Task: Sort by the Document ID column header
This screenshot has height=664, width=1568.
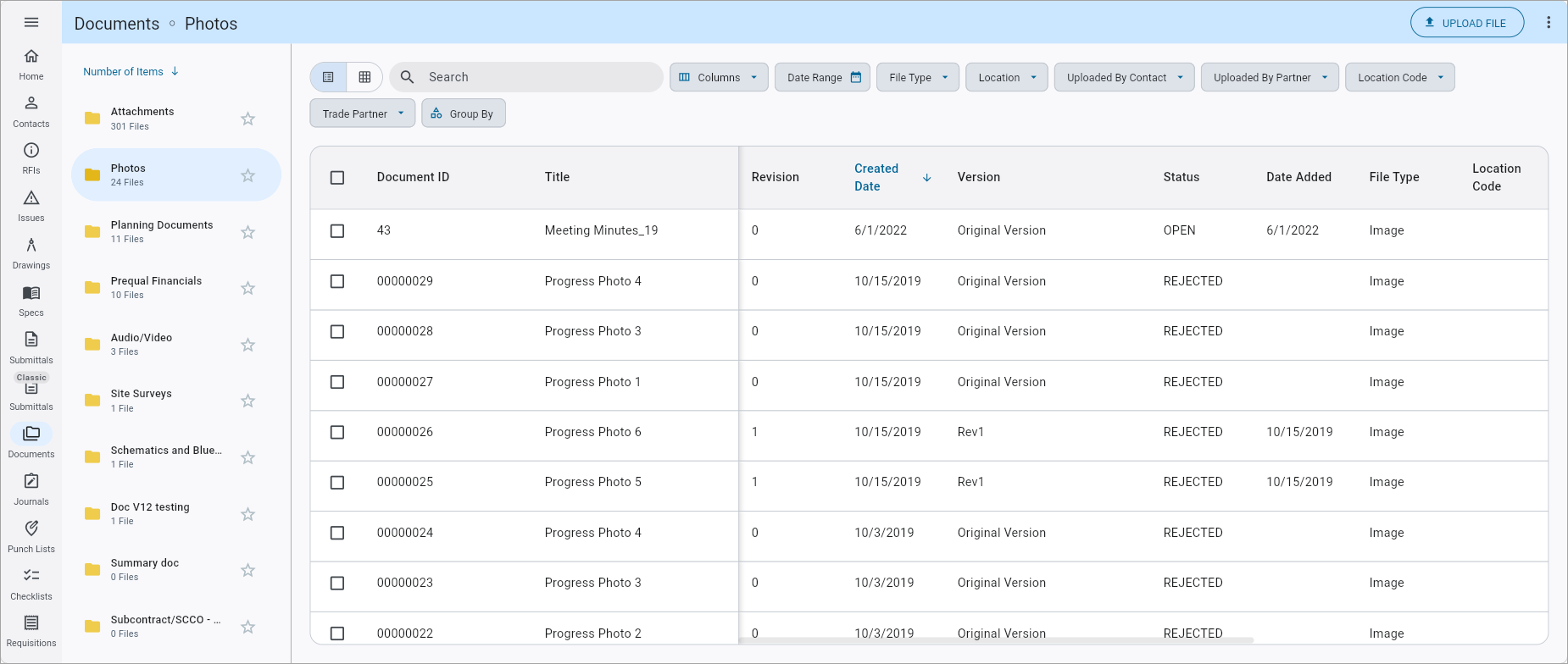Action: (x=413, y=177)
